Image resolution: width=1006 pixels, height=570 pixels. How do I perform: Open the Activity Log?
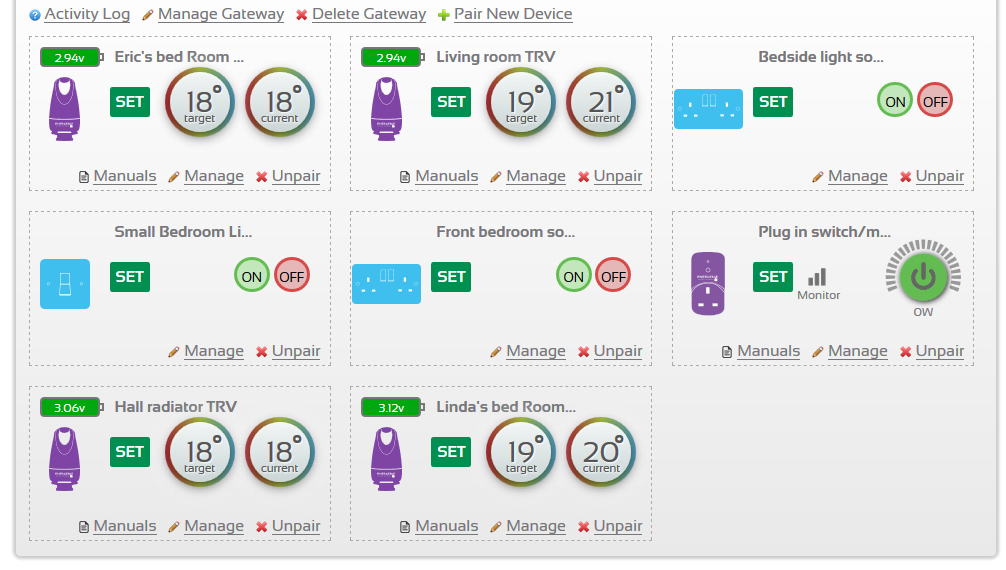pos(87,14)
